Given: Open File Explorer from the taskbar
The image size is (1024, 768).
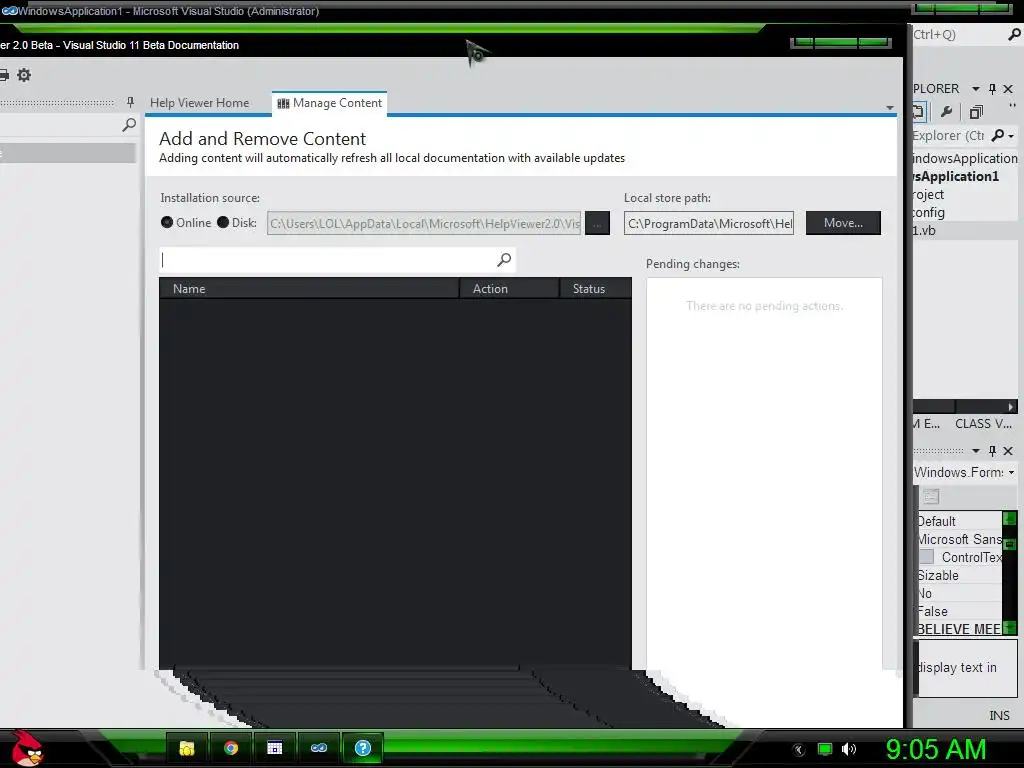Looking at the screenshot, I should pyautogui.click(x=187, y=748).
